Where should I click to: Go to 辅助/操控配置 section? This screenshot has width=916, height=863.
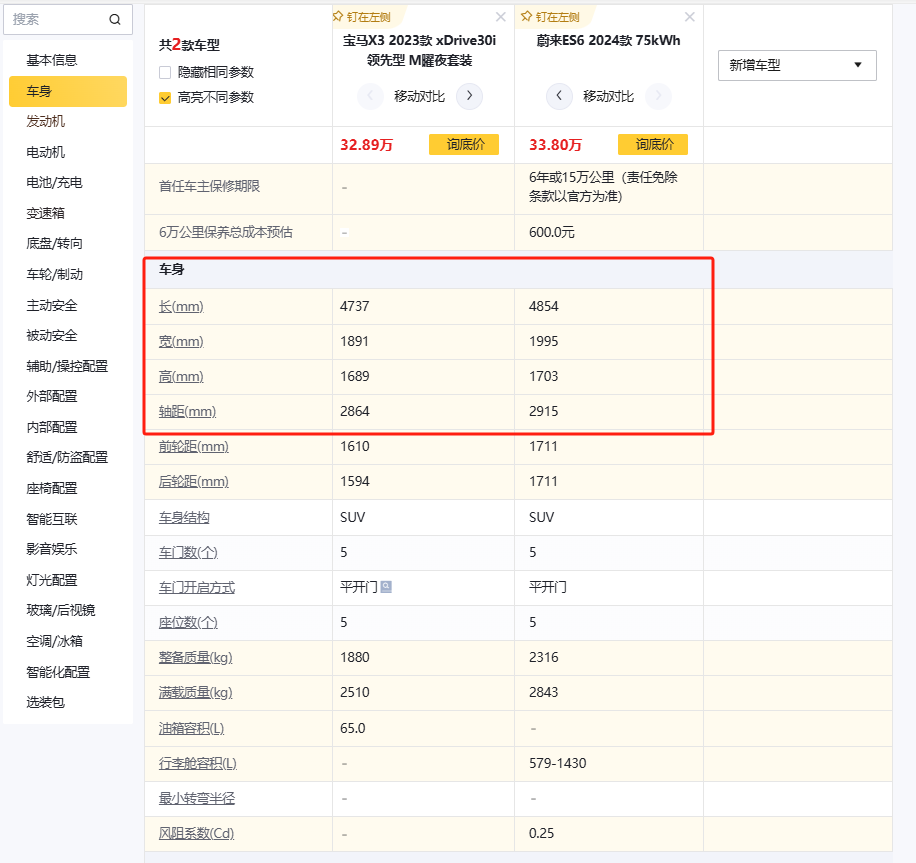[x=67, y=366]
